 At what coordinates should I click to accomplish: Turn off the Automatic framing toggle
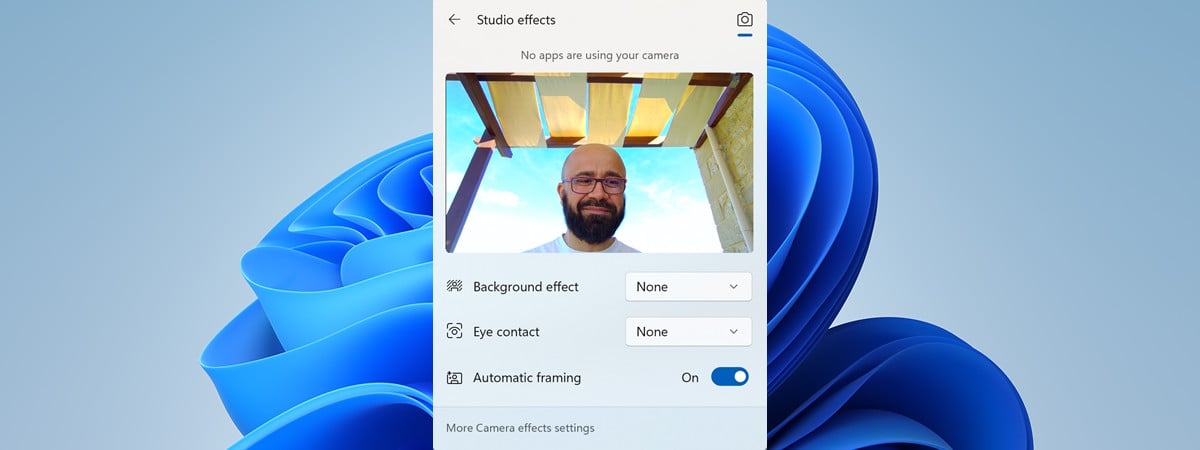tap(729, 377)
